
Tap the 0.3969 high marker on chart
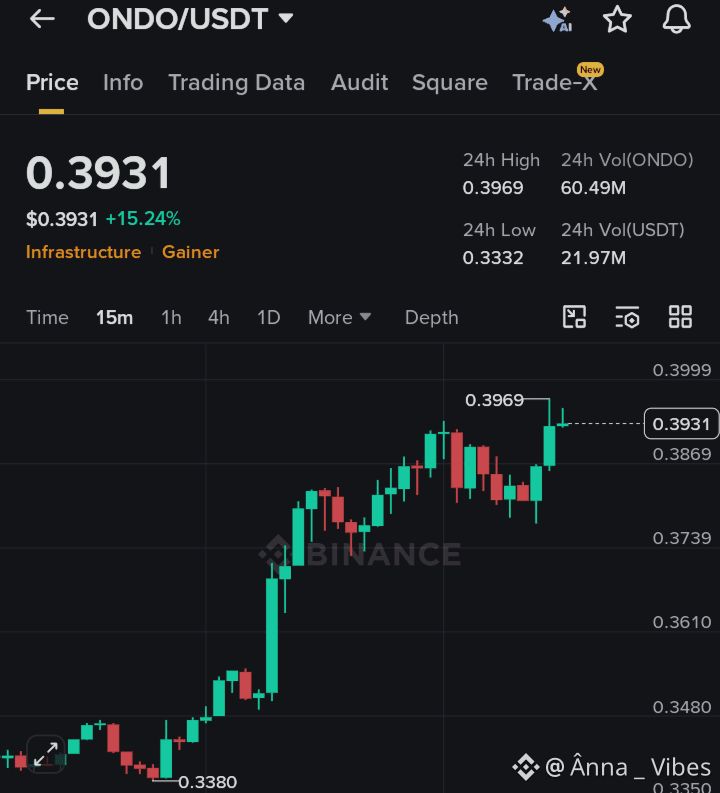494,400
